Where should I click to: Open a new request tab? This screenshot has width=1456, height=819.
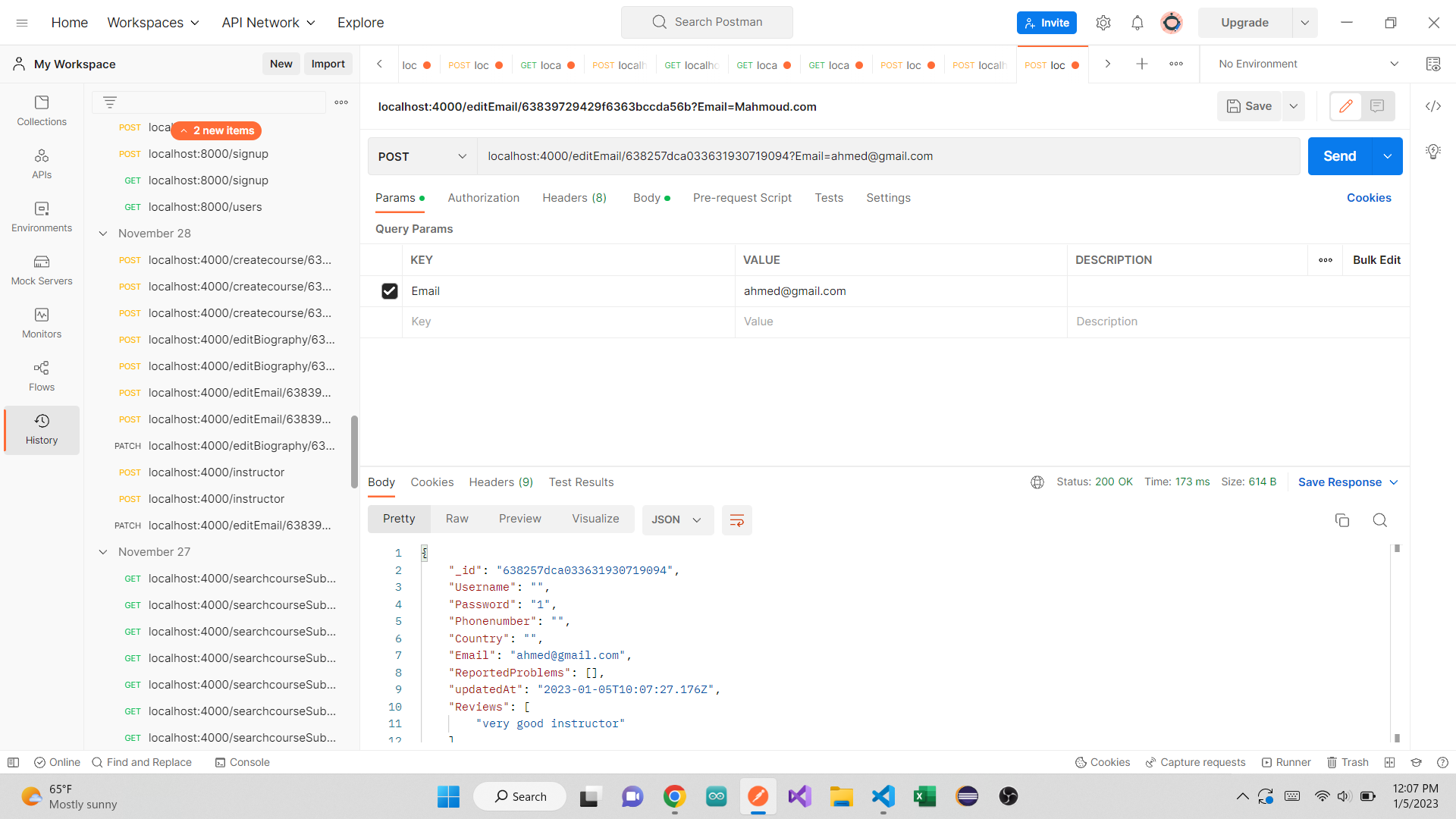point(1141,64)
